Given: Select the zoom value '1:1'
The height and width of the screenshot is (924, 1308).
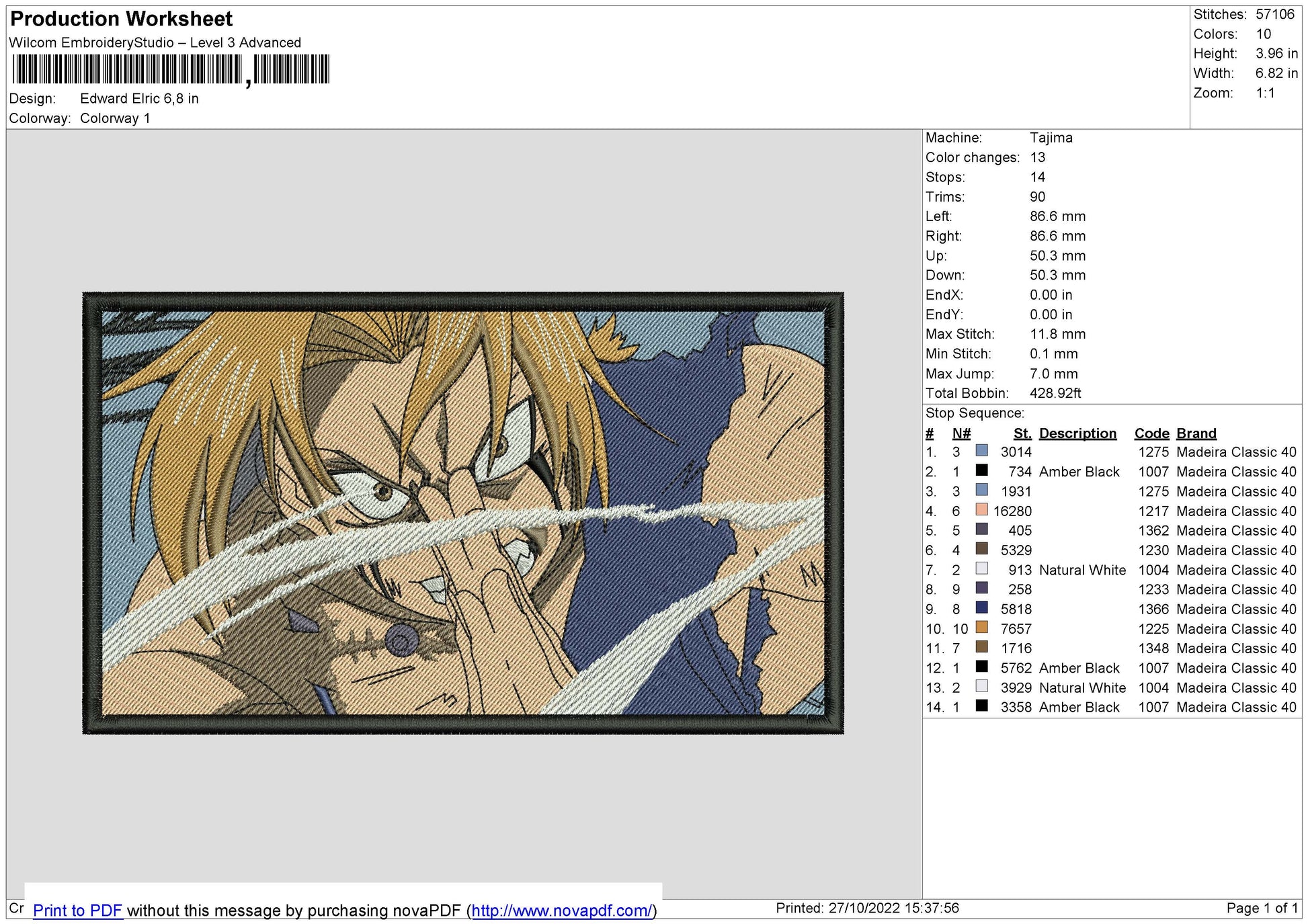Looking at the screenshot, I should (x=1266, y=93).
